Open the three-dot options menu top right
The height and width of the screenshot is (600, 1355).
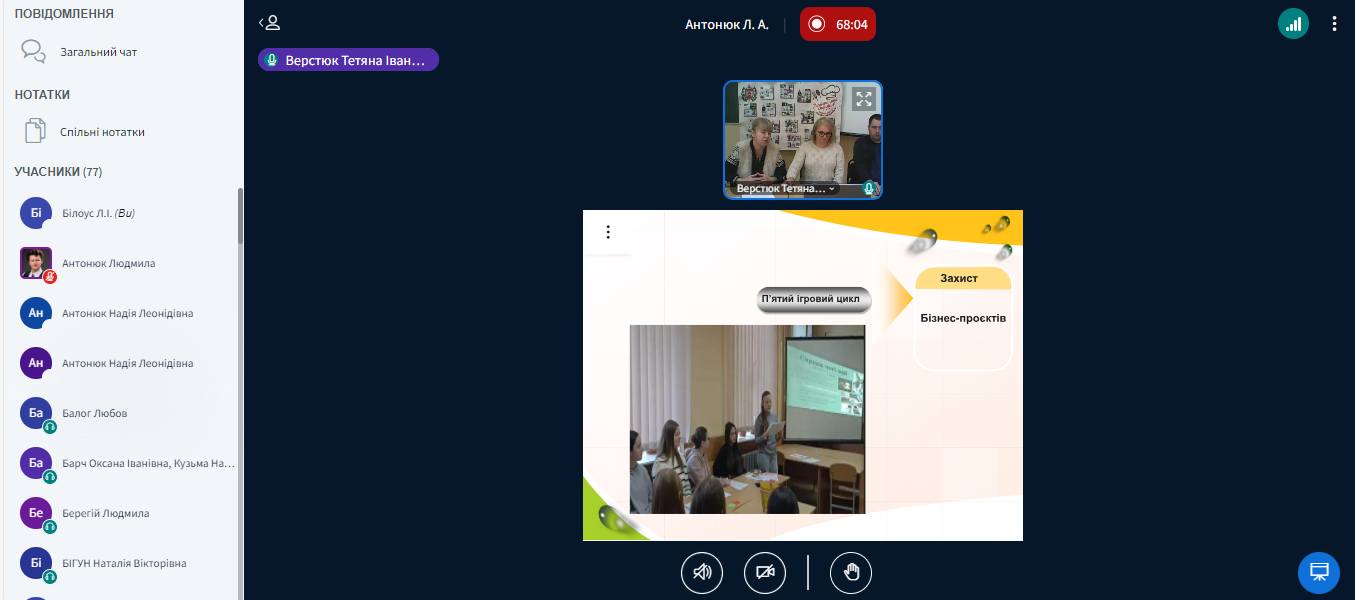[1334, 24]
